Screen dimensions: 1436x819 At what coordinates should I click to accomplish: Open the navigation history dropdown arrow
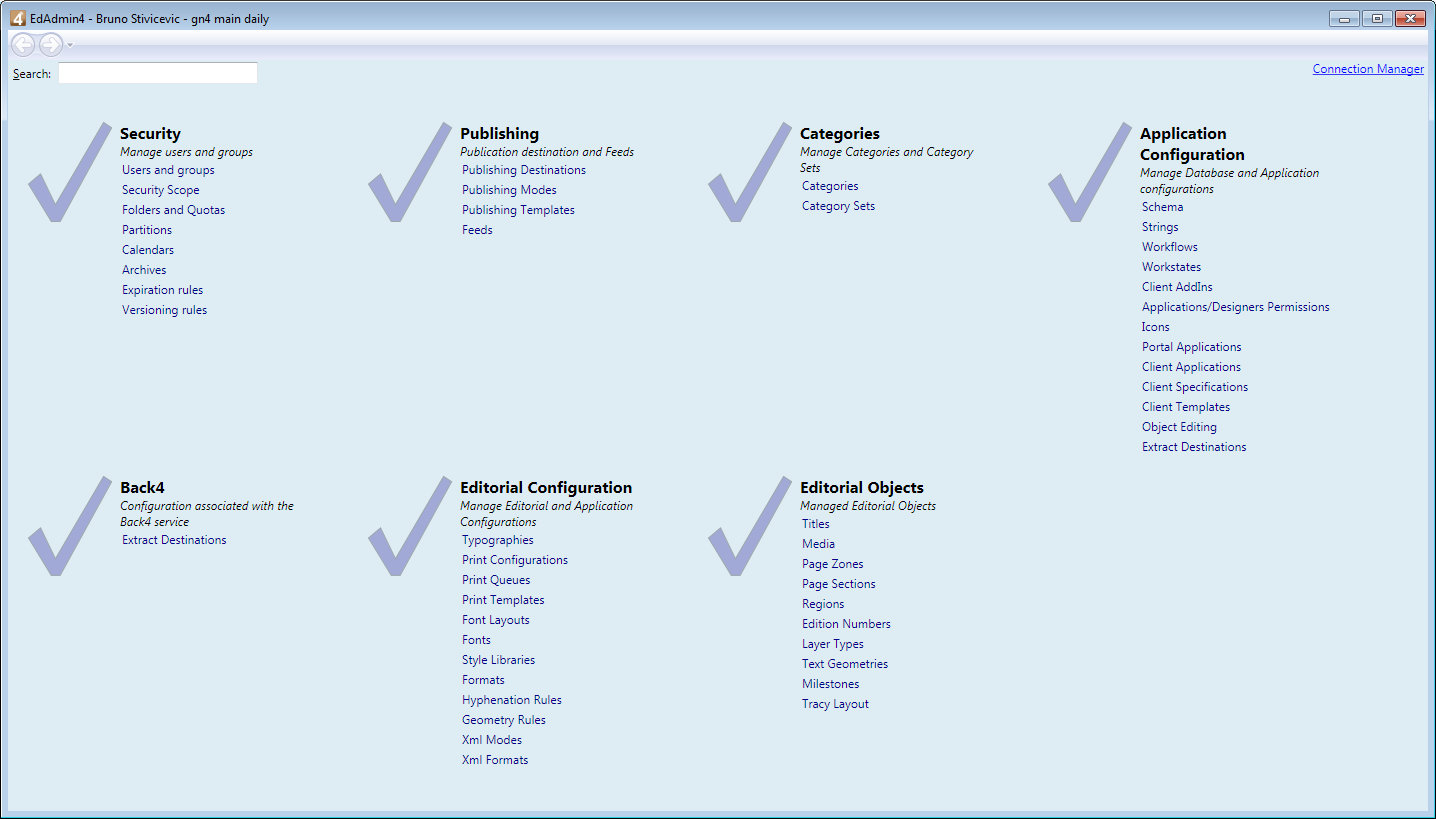coord(70,45)
